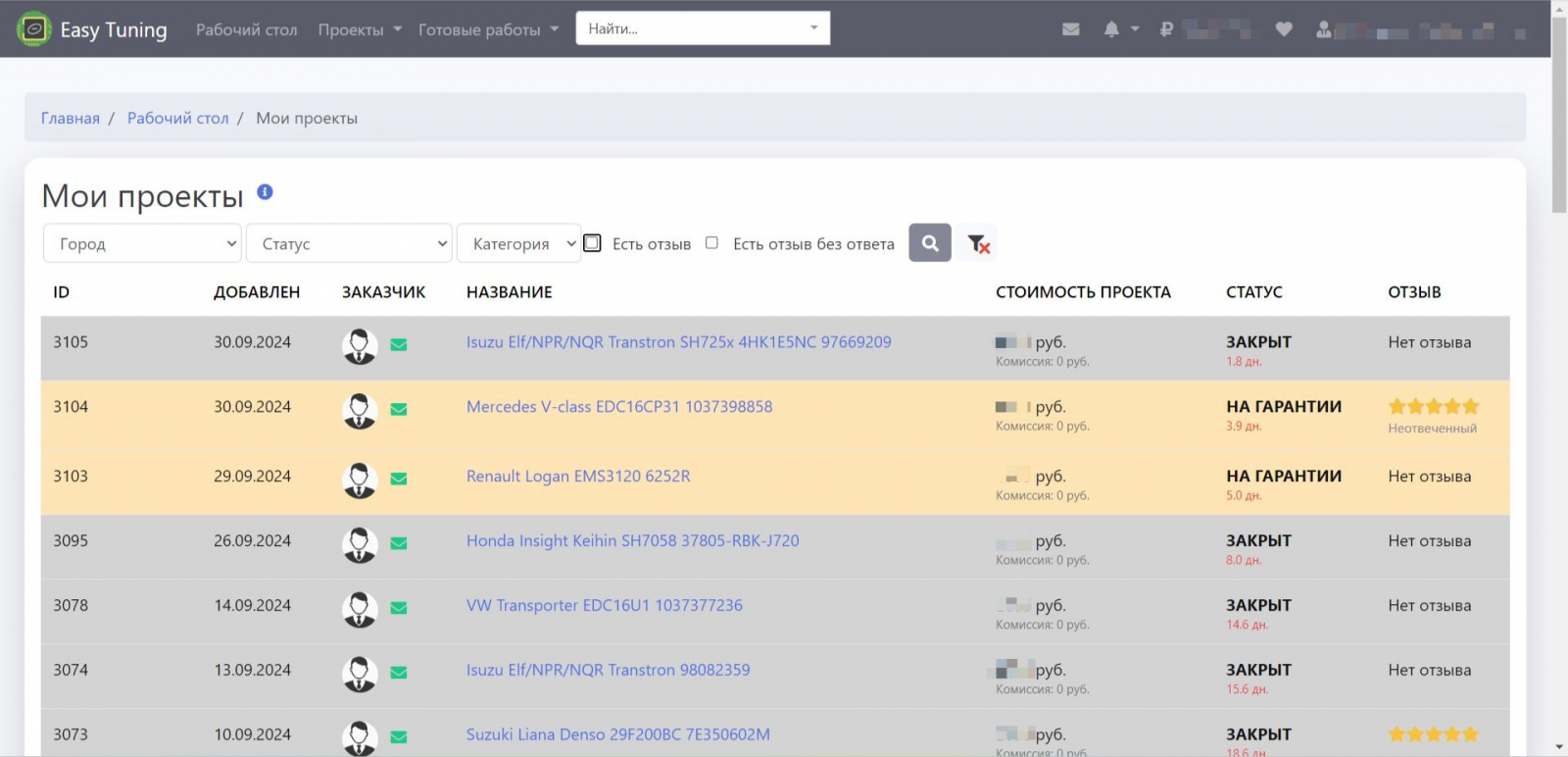
Task: Expand the Город dropdown
Action: (142, 243)
